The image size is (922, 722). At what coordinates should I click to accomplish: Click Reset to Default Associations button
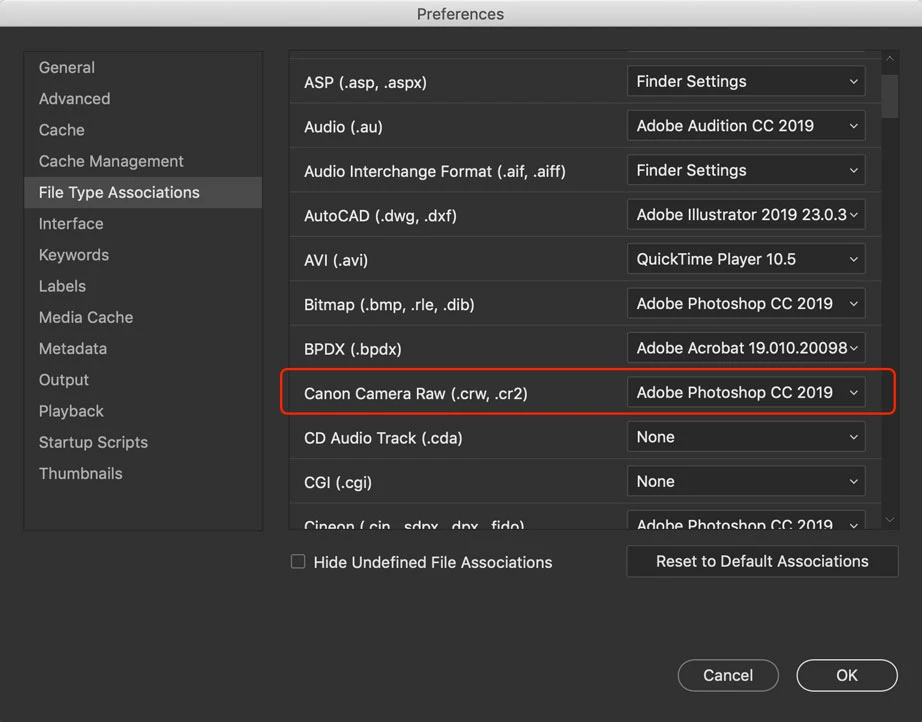[762, 561]
